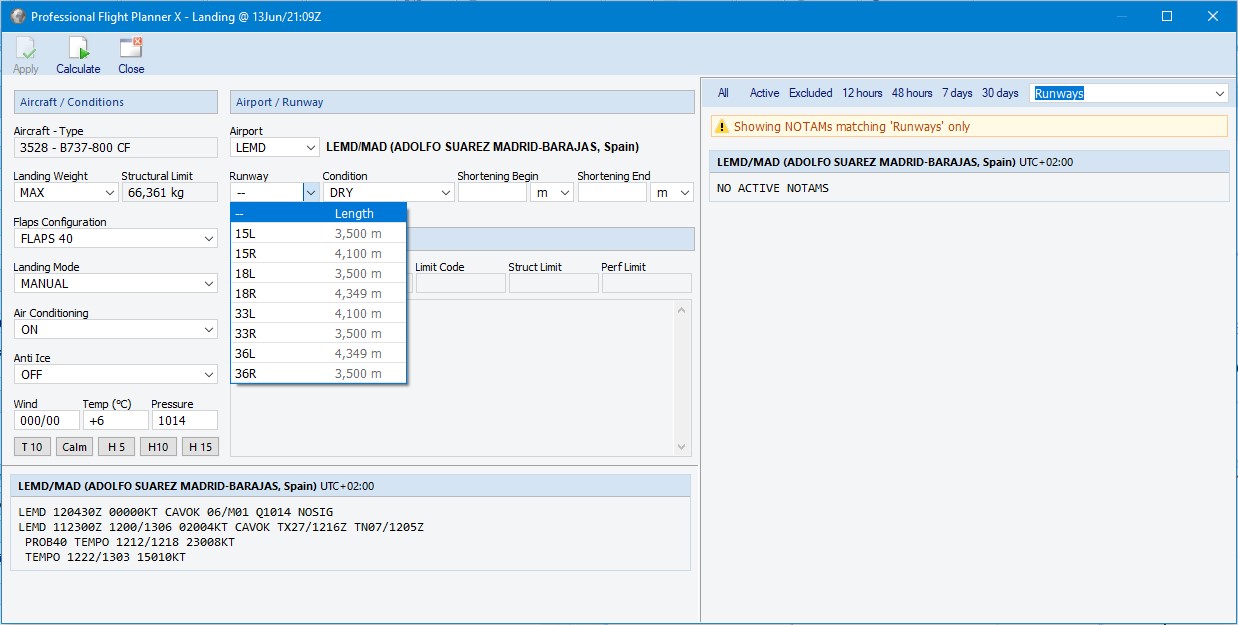
Task: Select runway 15L from list
Action: coord(318,233)
